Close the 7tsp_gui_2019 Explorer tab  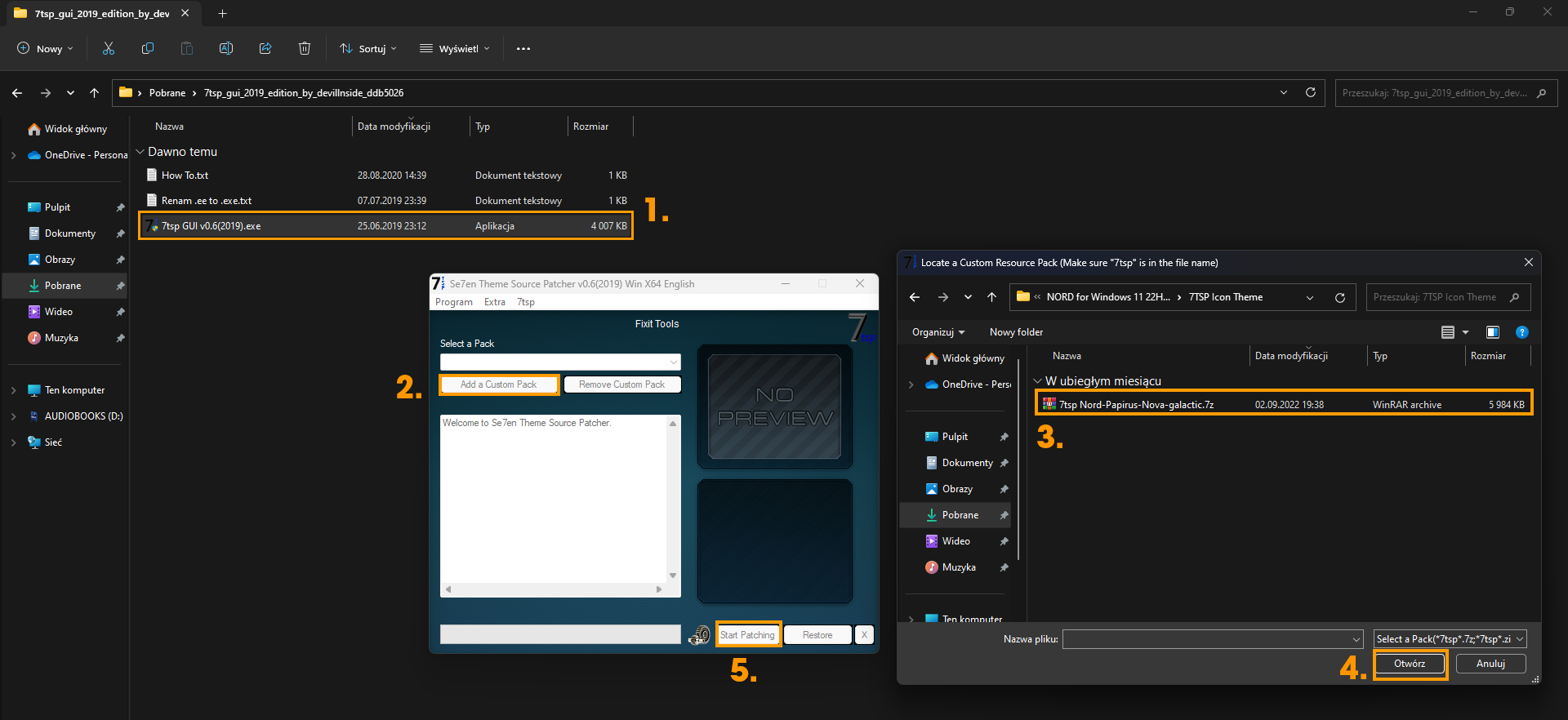pyautogui.click(x=185, y=13)
